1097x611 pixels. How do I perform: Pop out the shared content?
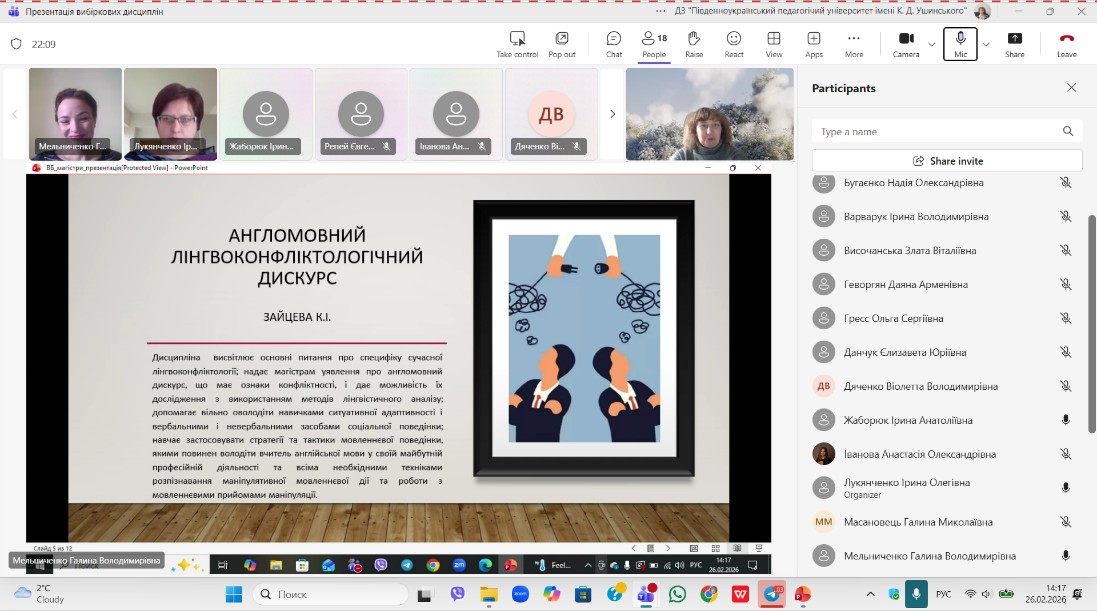[562, 43]
